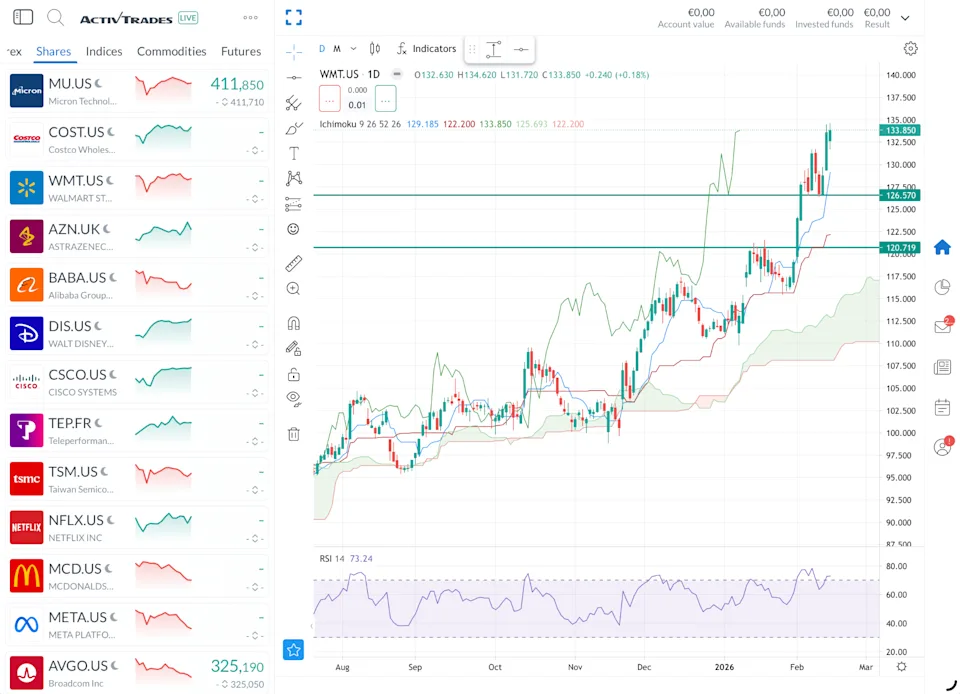Open search with the magnifier icon

(x=56, y=18)
